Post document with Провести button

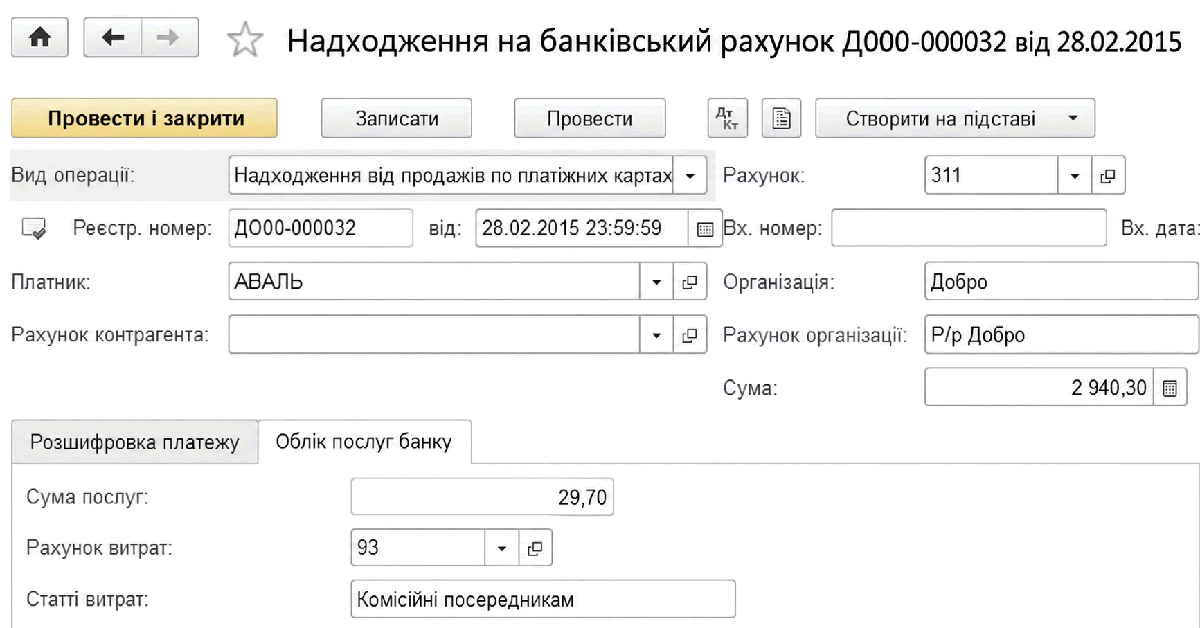590,118
